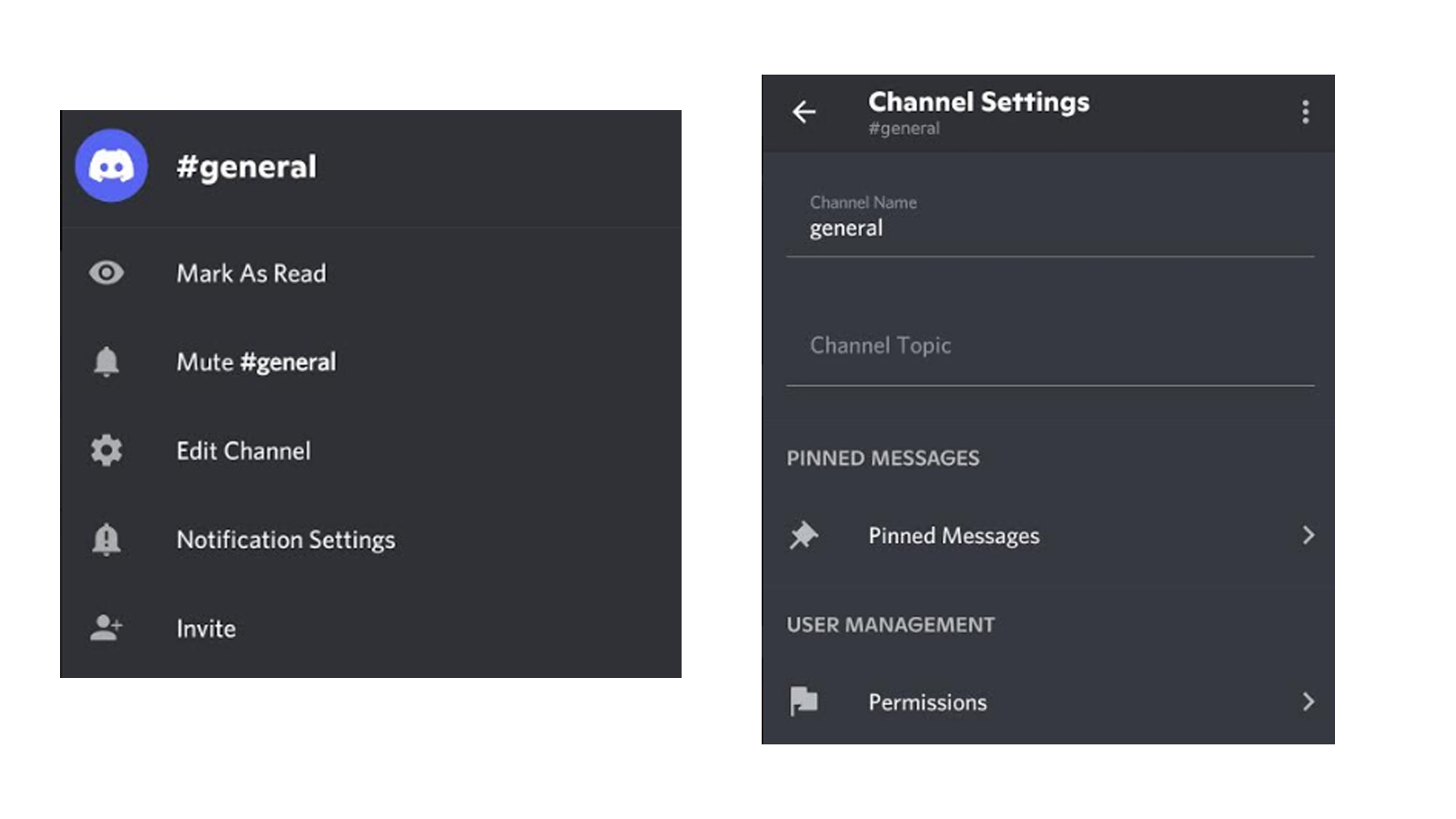This screenshot has width=1456, height=819.
Task: Click the Channel Settings title text
Action: [x=978, y=102]
